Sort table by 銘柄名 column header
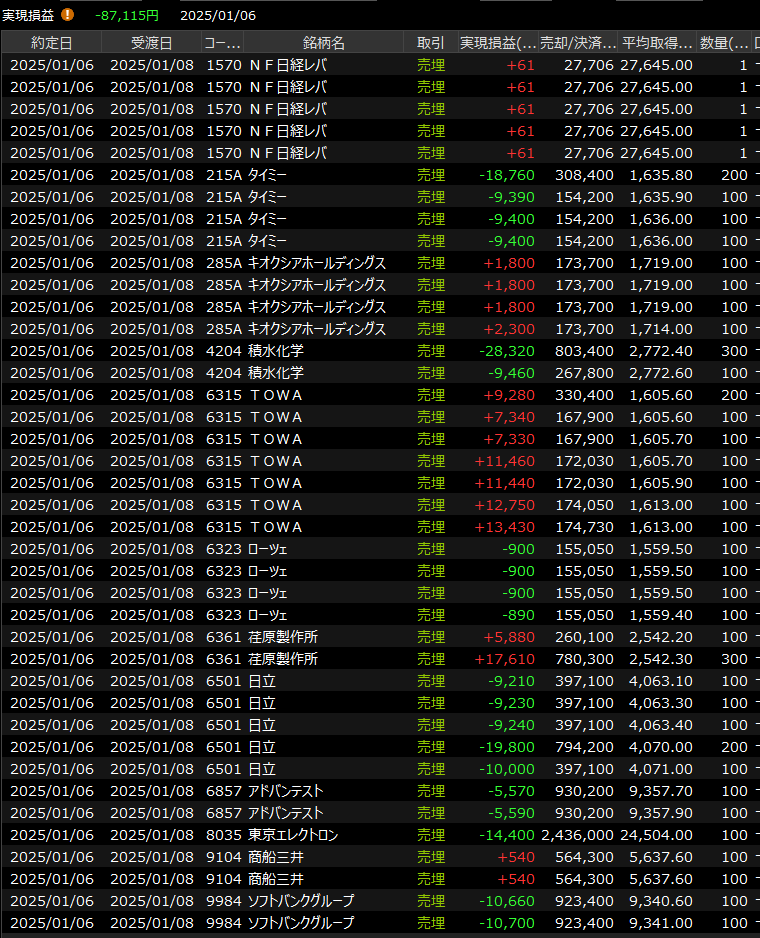This screenshot has width=760, height=938. 323,43
